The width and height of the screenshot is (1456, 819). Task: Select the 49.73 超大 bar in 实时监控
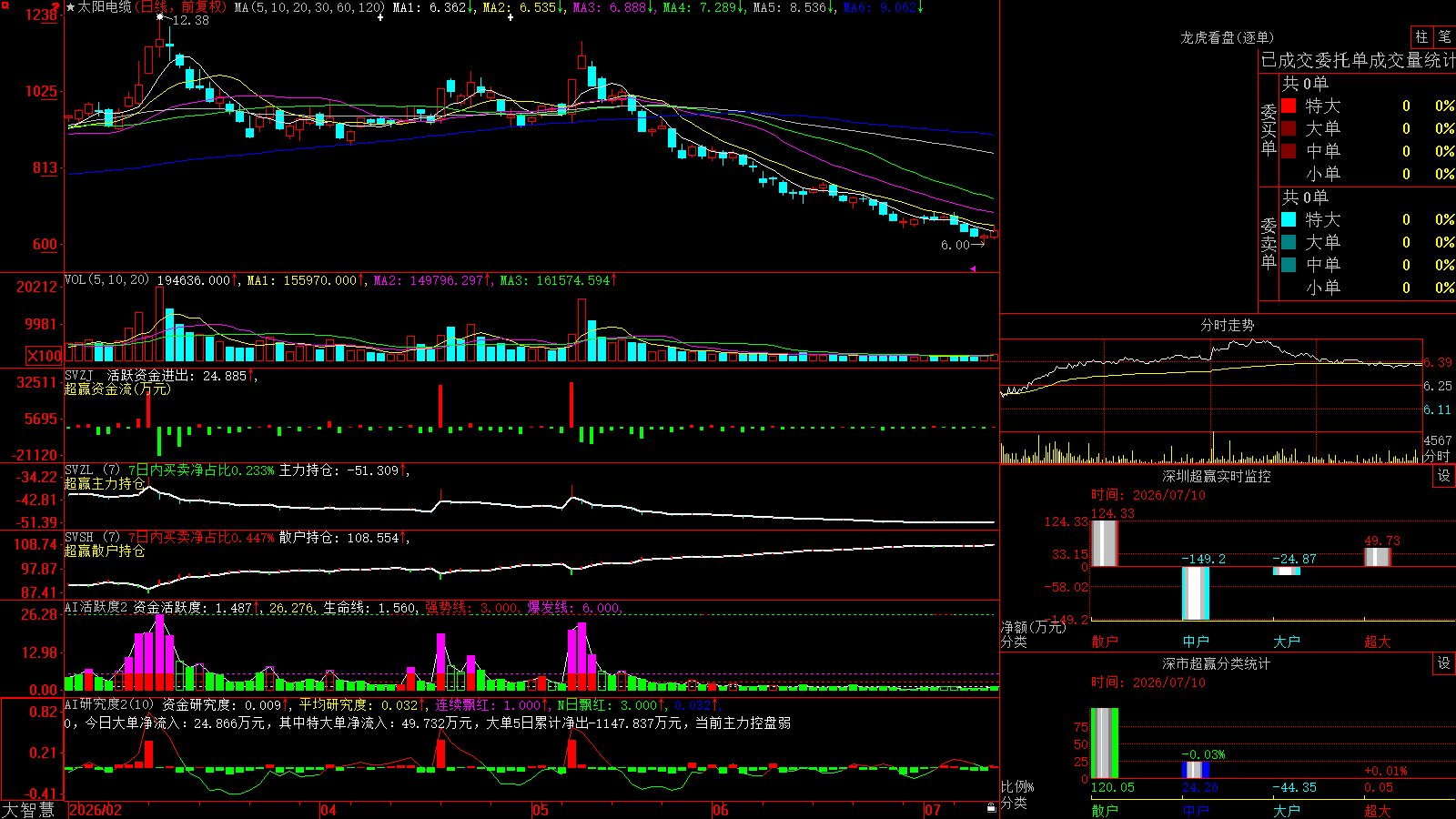click(1378, 557)
